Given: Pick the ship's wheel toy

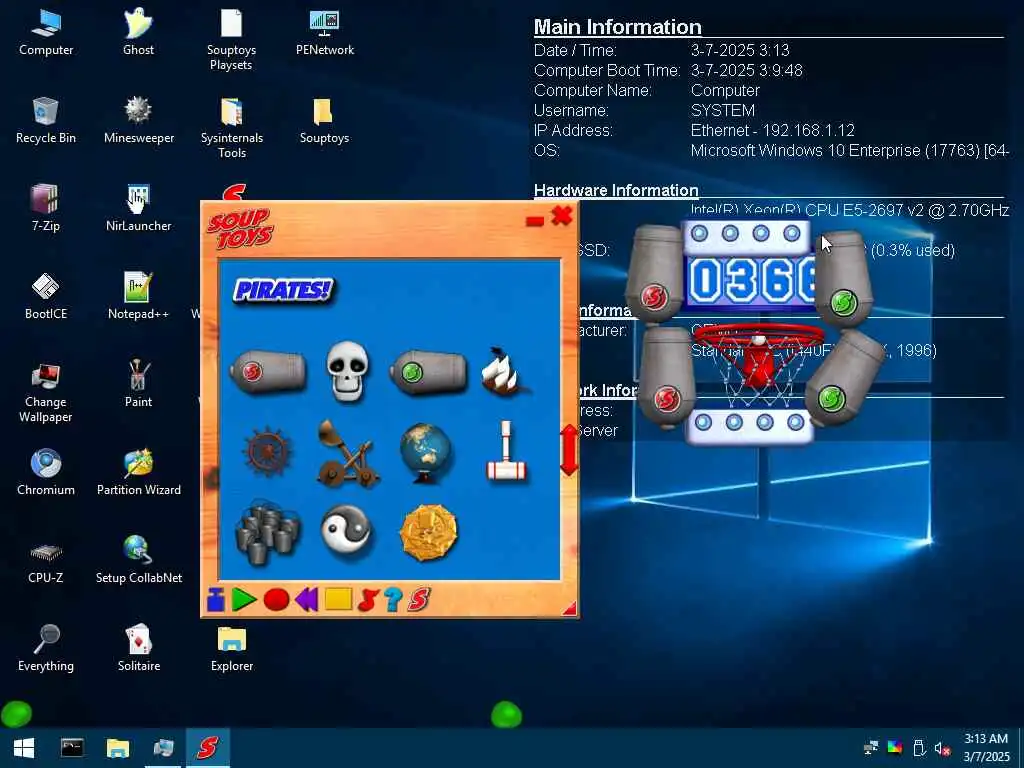Looking at the screenshot, I should pos(267,452).
